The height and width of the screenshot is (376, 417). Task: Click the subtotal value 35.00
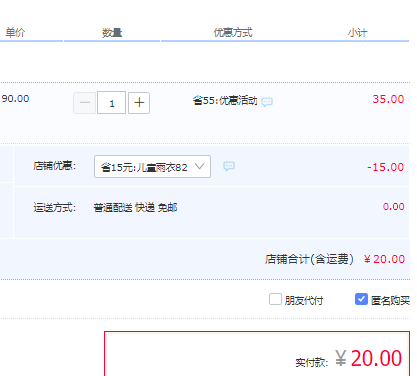(388, 99)
